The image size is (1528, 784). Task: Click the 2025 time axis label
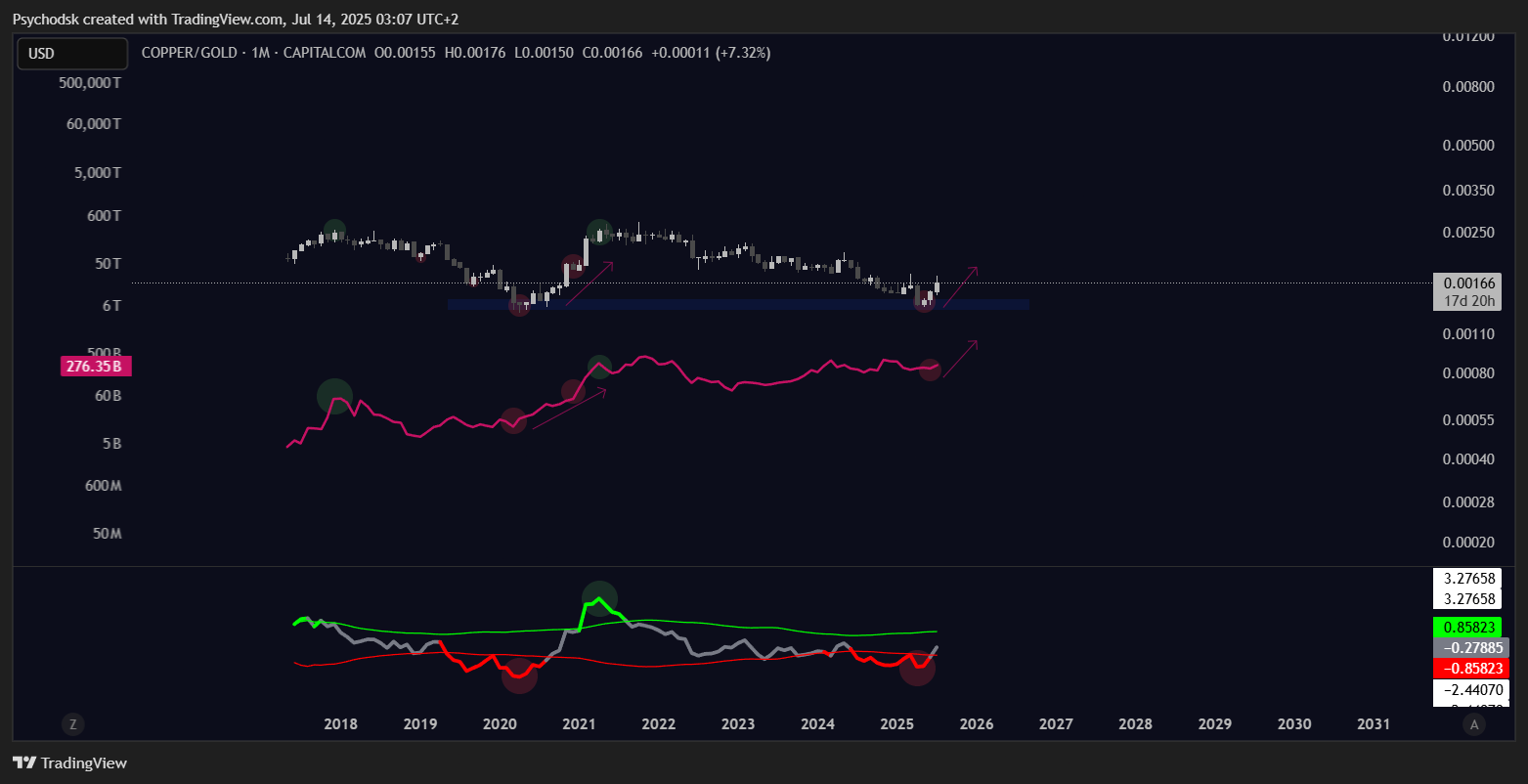click(x=897, y=724)
